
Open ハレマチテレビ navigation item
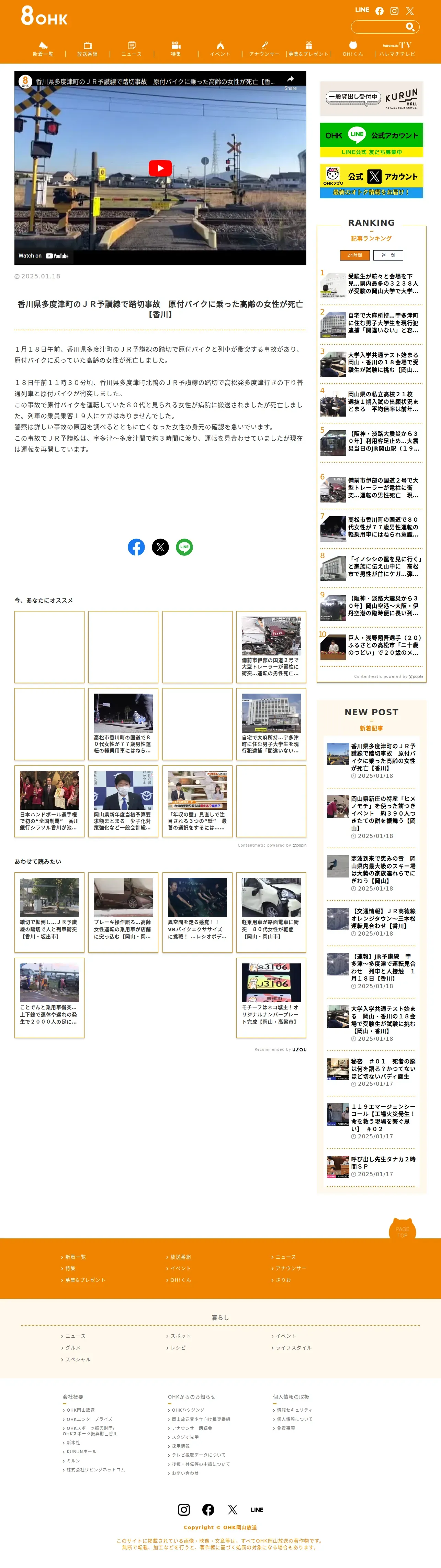[397, 49]
